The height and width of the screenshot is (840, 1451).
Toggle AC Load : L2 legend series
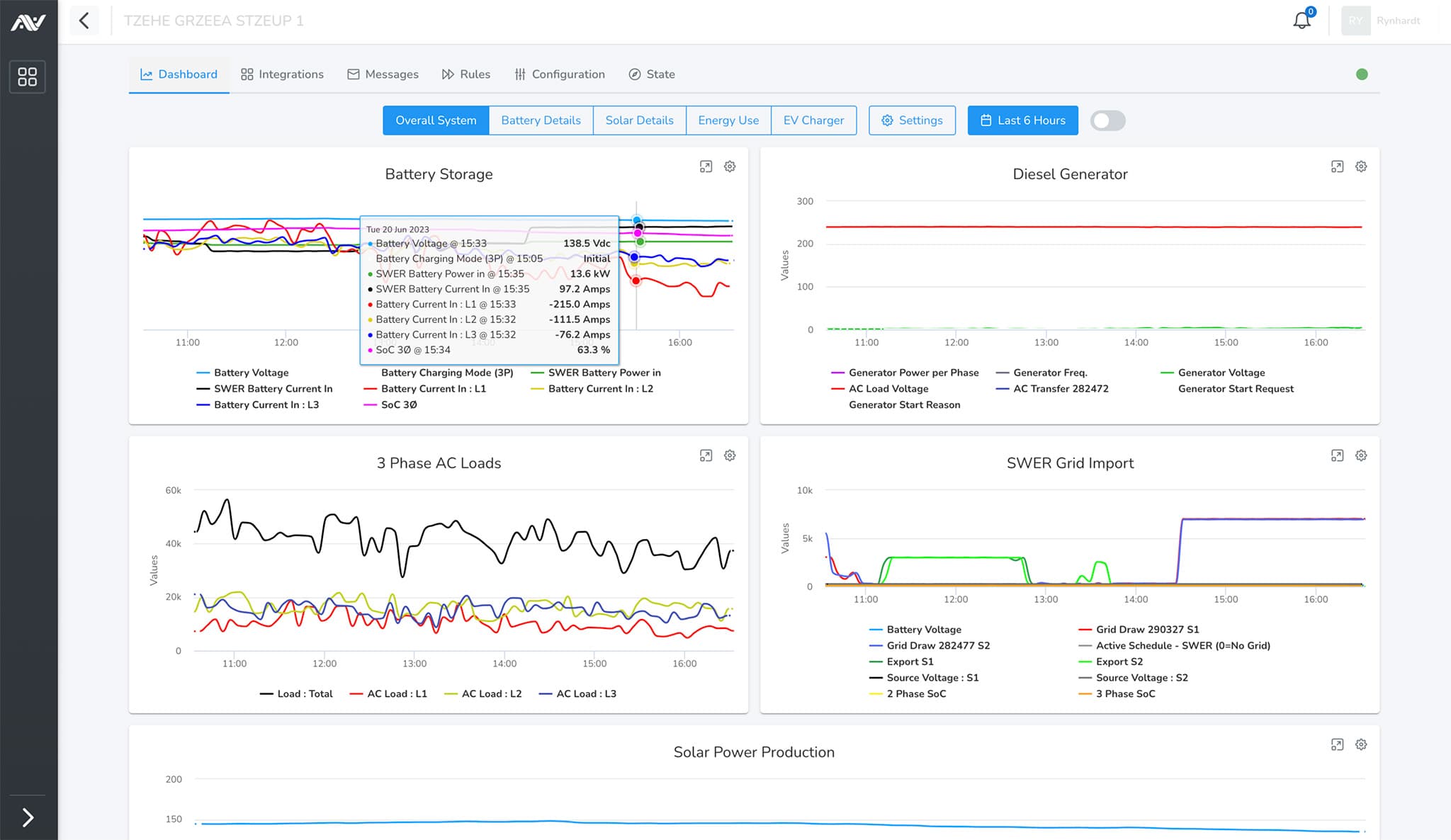click(x=483, y=694)
